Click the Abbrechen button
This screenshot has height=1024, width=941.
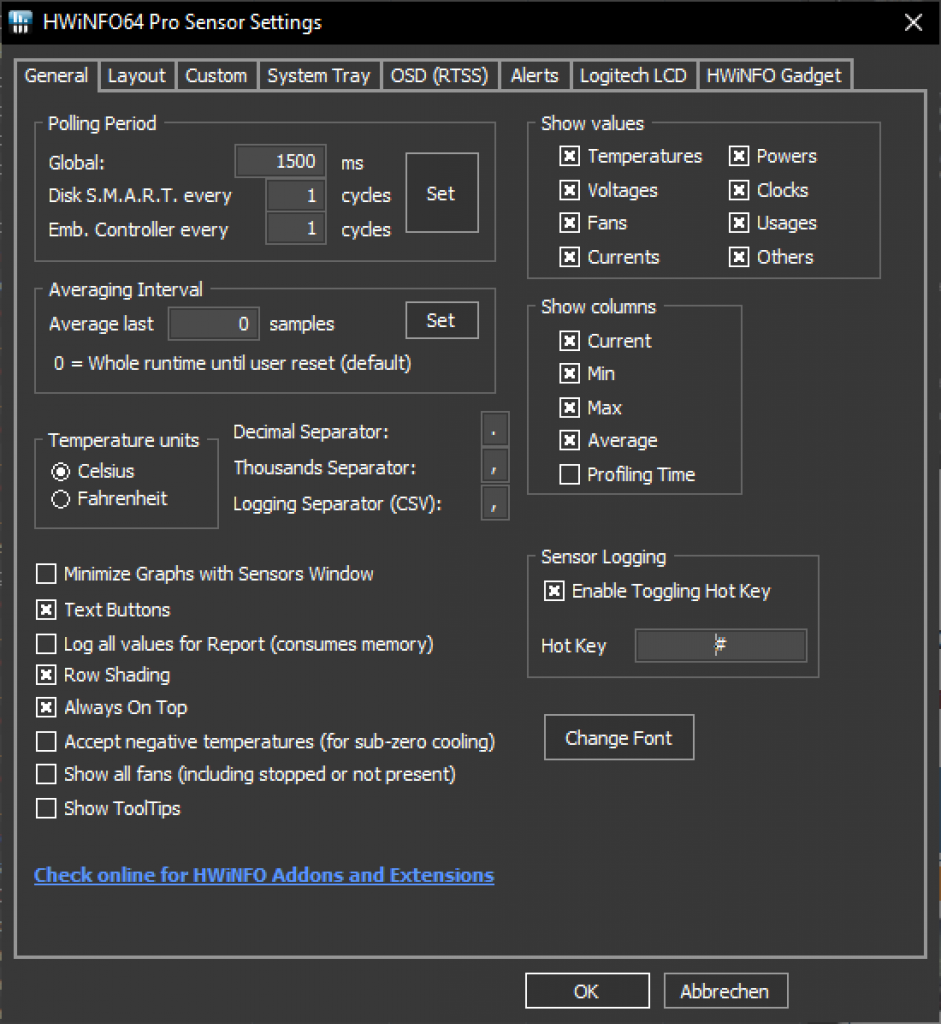pos(726,991)
